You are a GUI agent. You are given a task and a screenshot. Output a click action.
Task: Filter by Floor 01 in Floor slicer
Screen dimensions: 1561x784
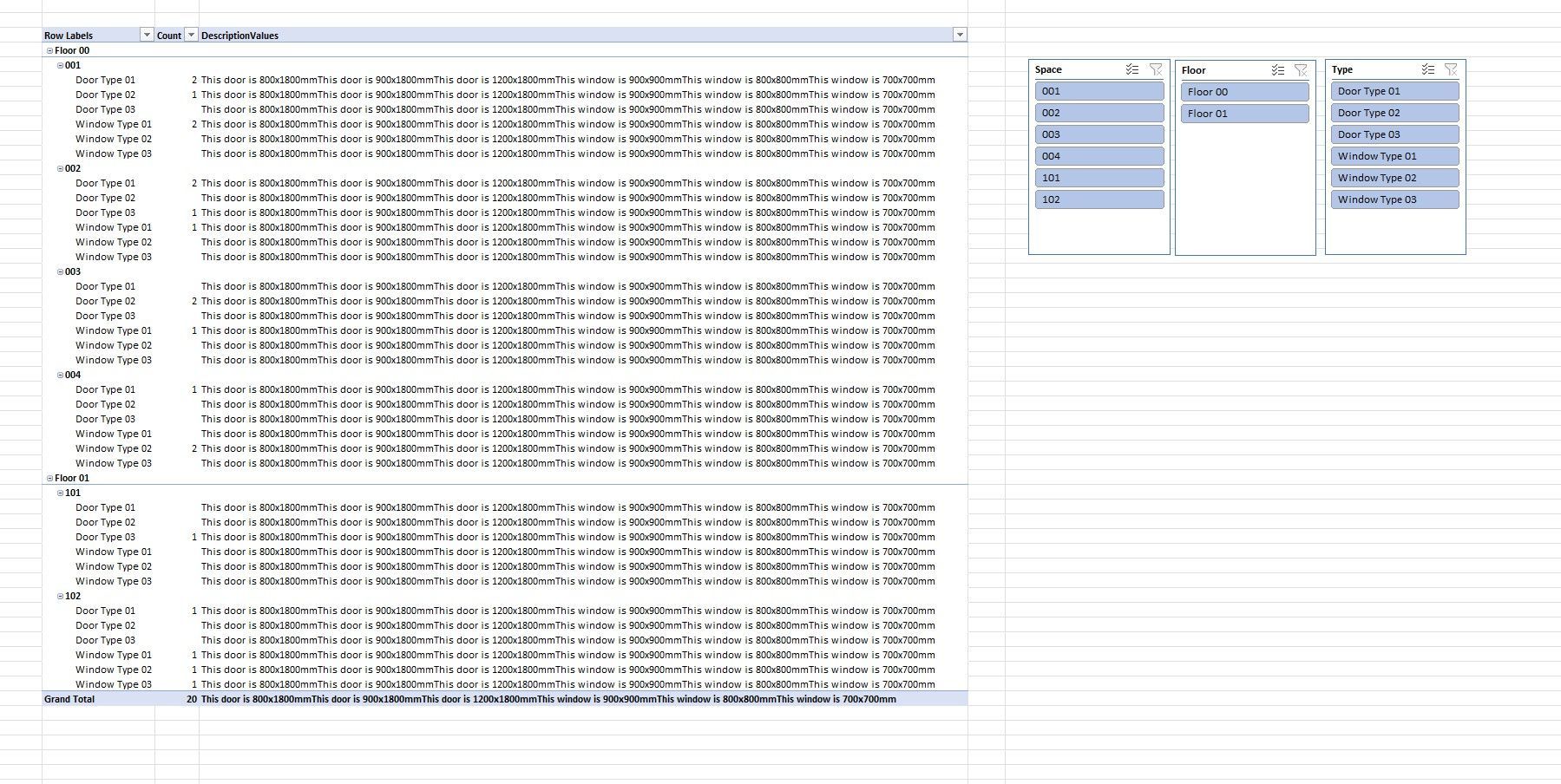[x=1245, y=114]
